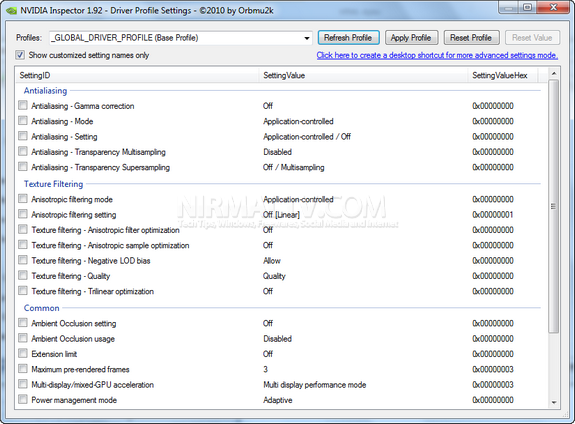The image size is (575, 424).
Task: Click the Apply Profile button
Action: click(x=411, y=38)
